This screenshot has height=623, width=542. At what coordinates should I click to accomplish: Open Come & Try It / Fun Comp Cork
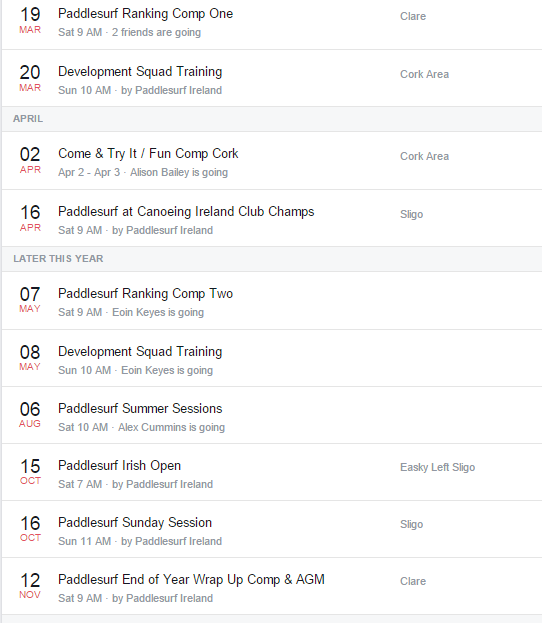[x=148, y=153]
